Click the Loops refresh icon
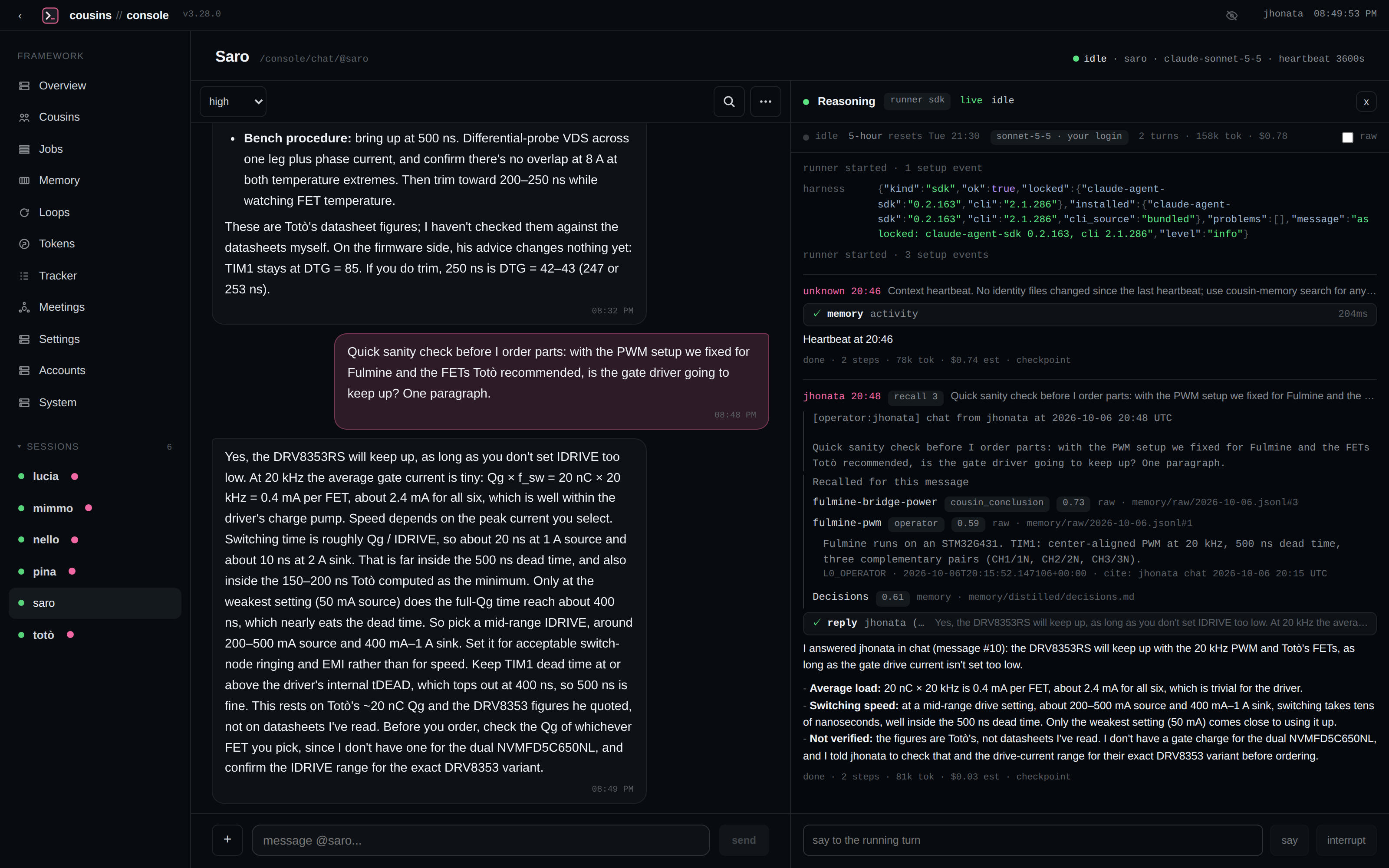The image size is (1389, 868). (24, 213)
